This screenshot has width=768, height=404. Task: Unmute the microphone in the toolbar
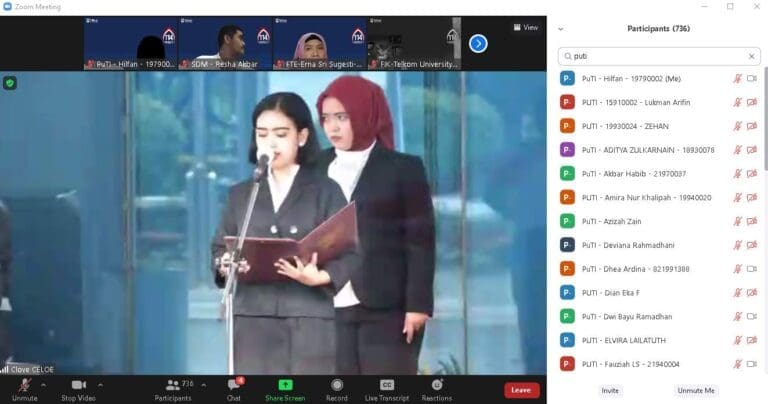23,385
